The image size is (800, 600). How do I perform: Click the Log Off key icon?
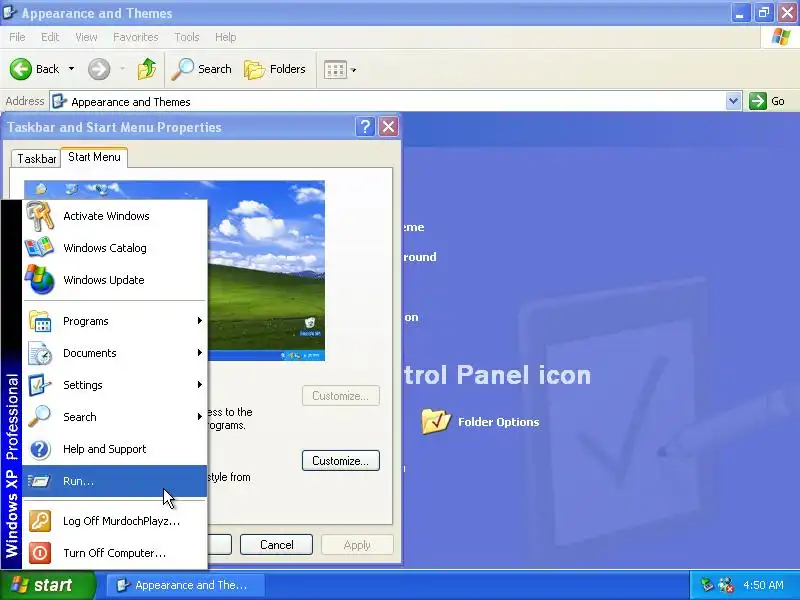tap(40, 521)
